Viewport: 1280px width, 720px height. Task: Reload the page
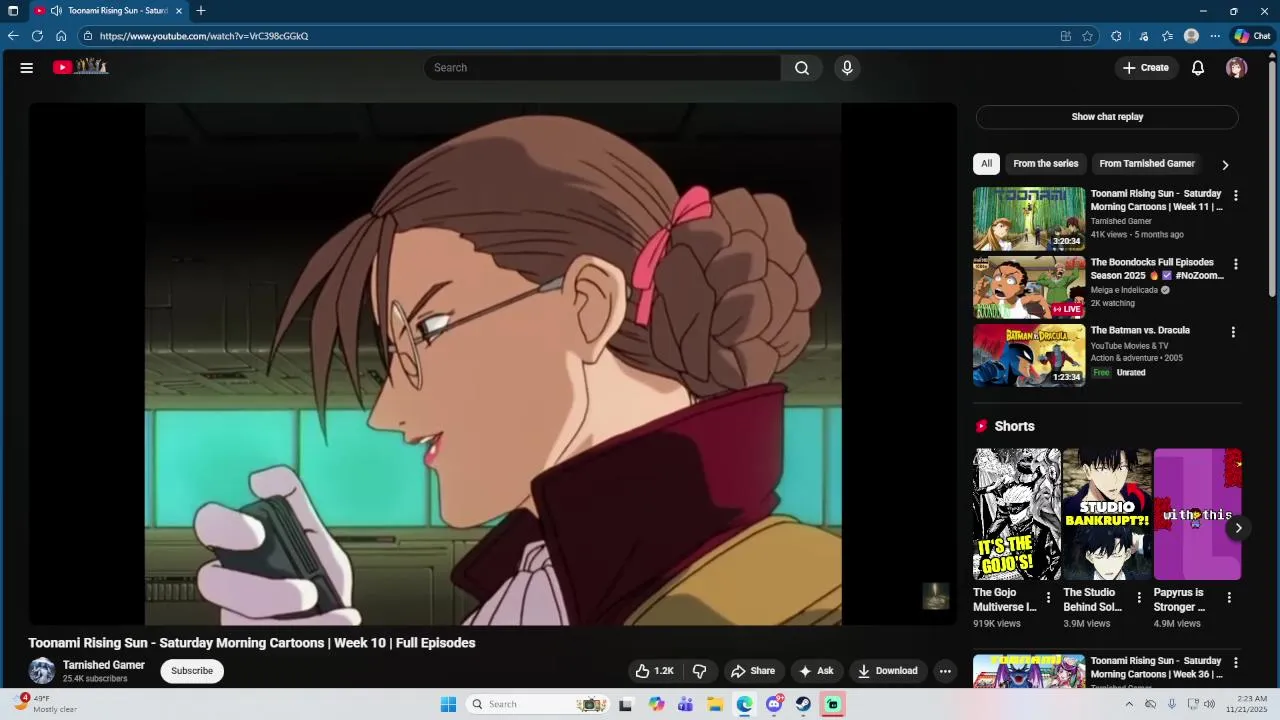37,36
